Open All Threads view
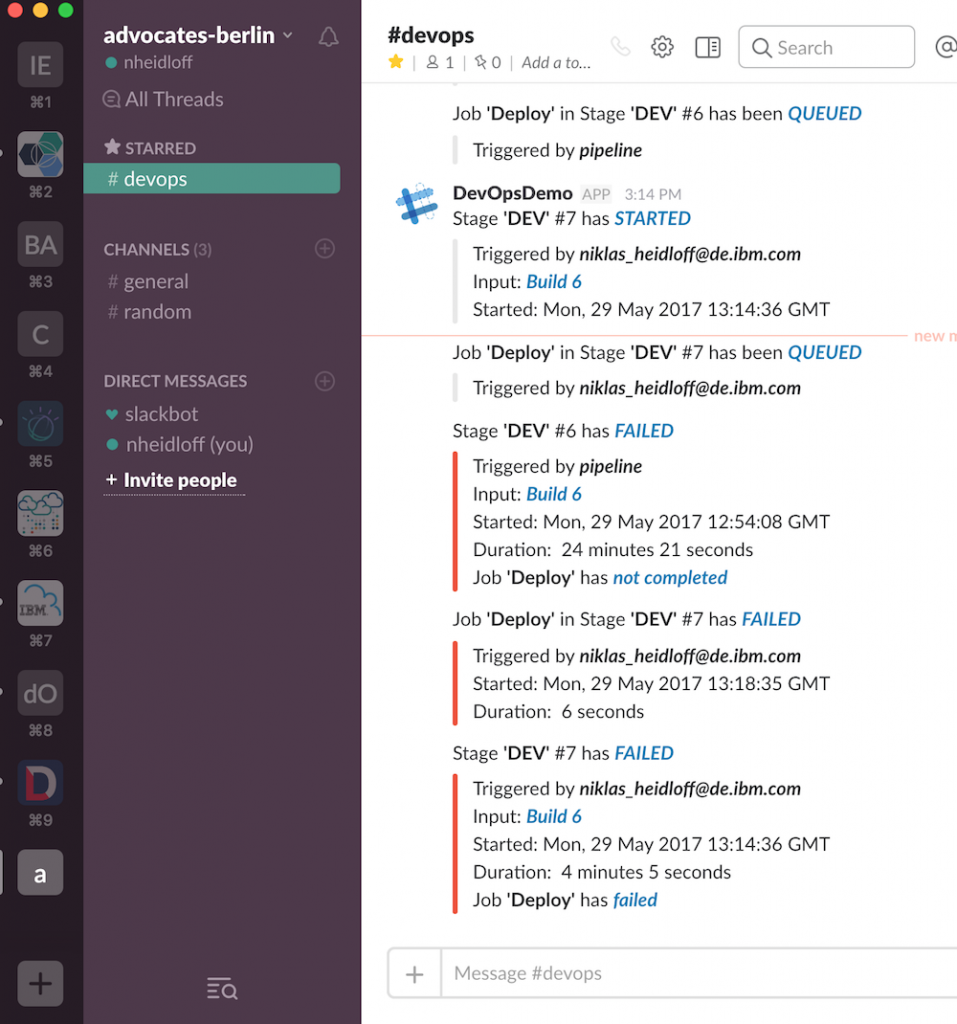 click(163, 99)
